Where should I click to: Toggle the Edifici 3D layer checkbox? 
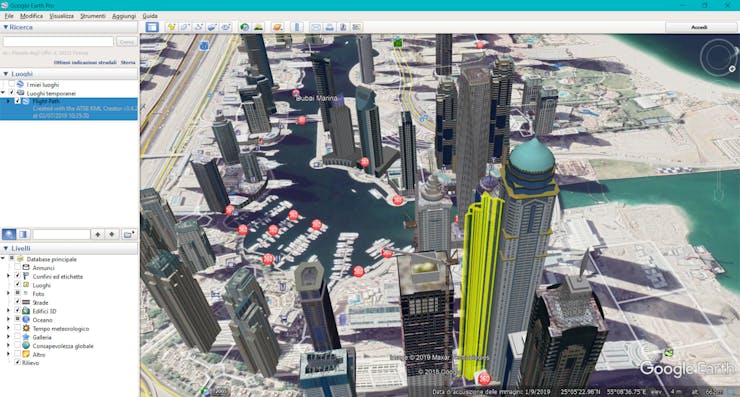click(x=17, y=311)
